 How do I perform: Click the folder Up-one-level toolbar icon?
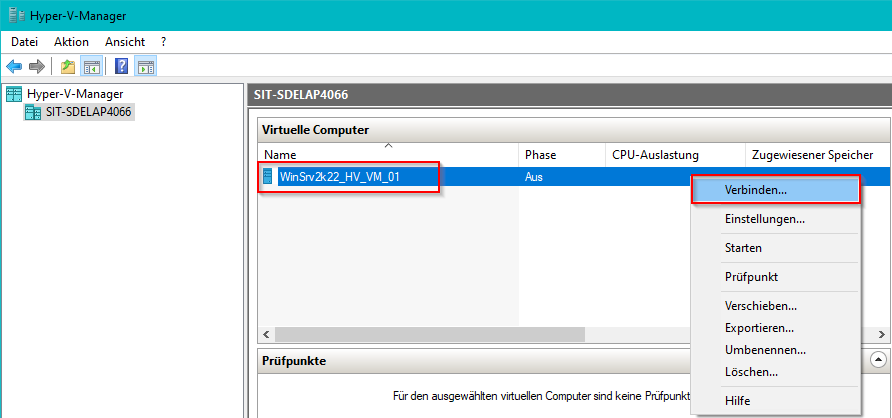pos(67,67)
